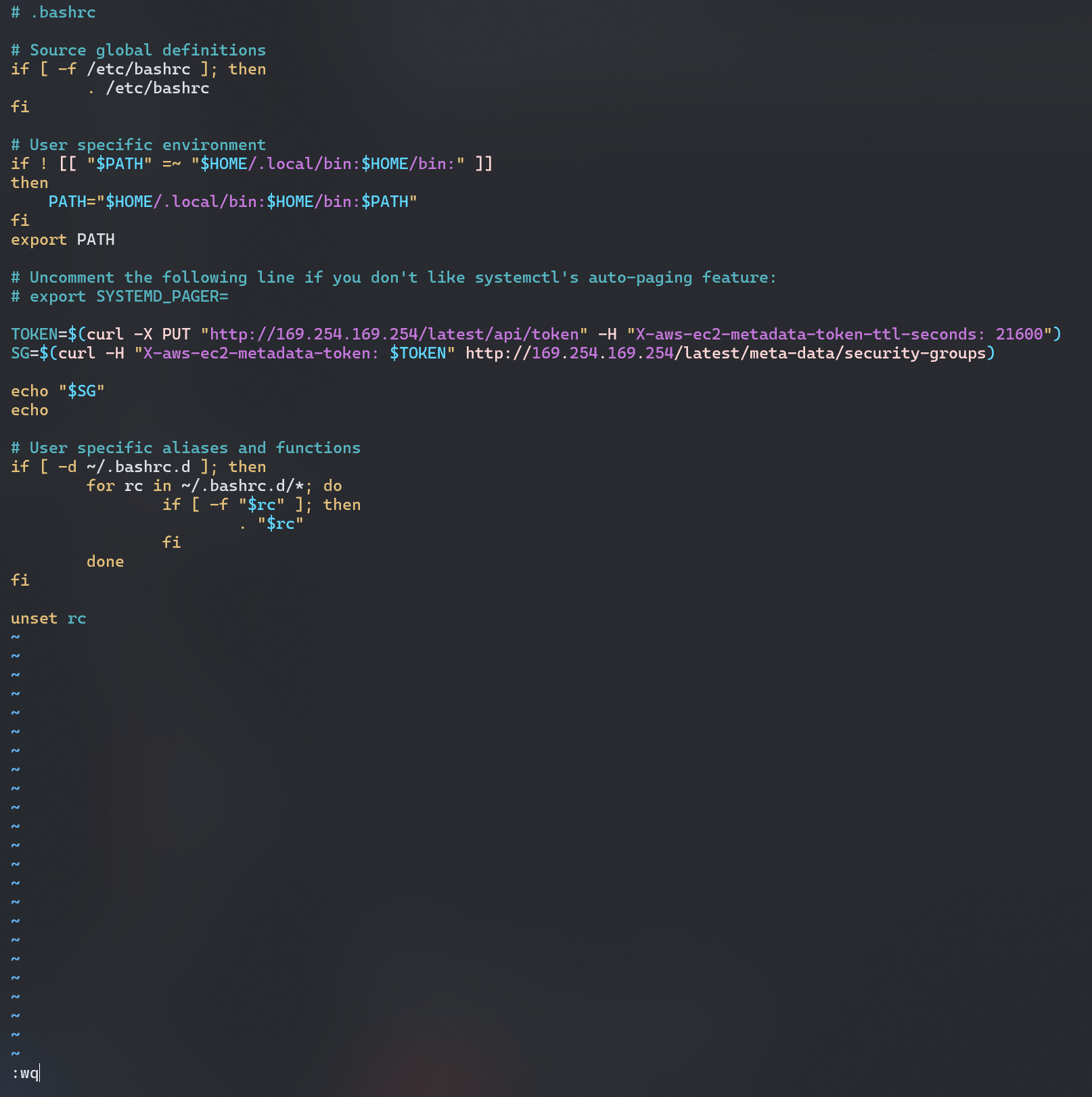
Task: Click the meta-data/security-groups URL
Action: 725,353
